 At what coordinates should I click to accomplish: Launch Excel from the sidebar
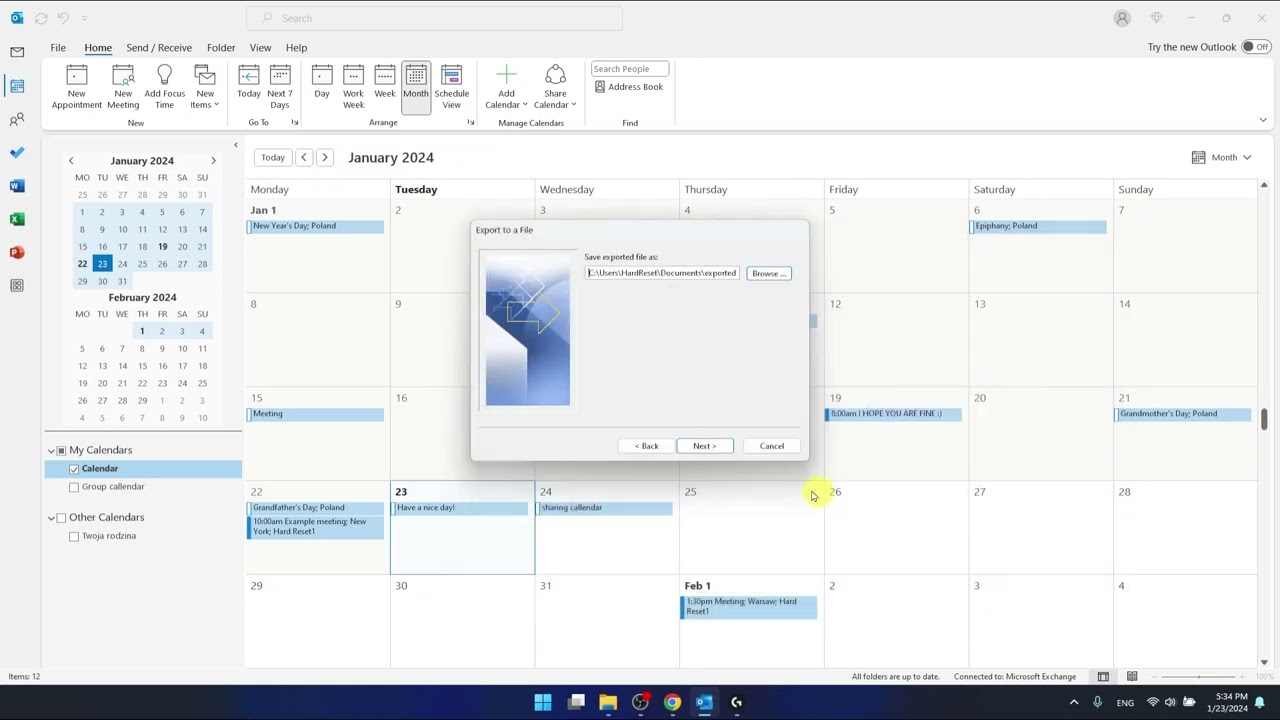[17, 219]
